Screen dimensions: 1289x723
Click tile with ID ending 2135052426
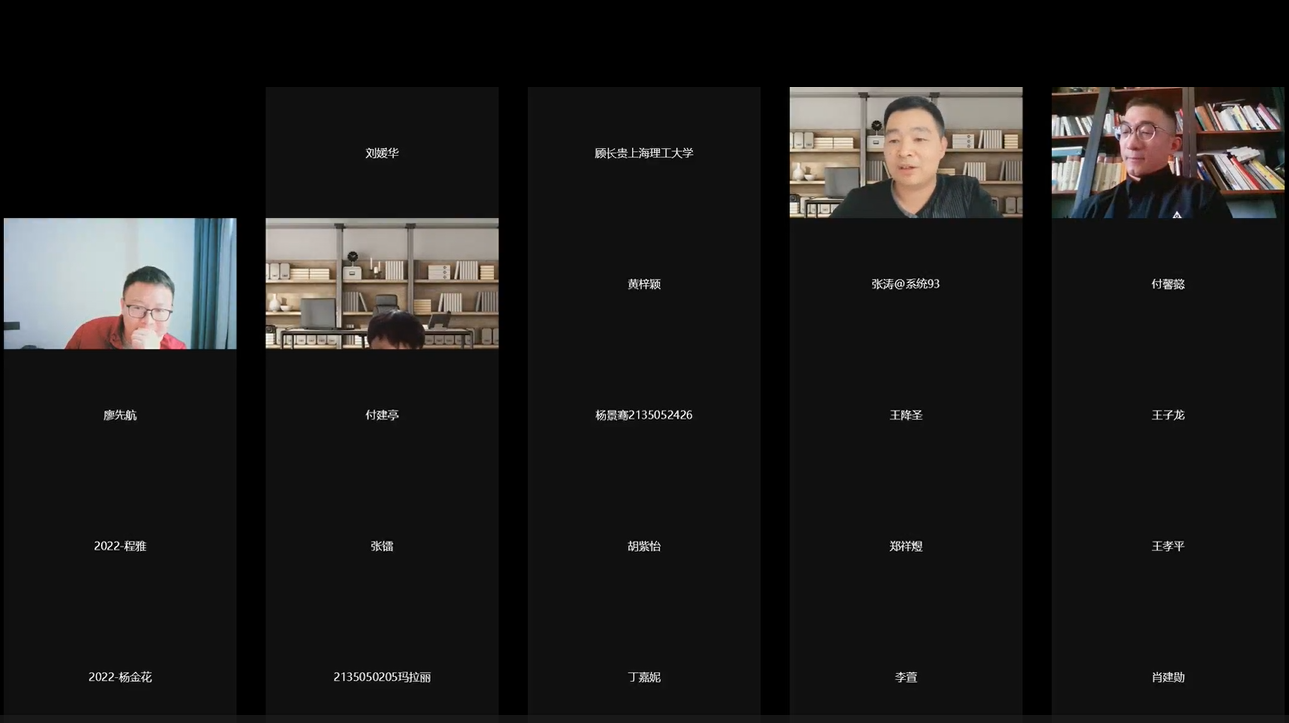click(644, 415)
